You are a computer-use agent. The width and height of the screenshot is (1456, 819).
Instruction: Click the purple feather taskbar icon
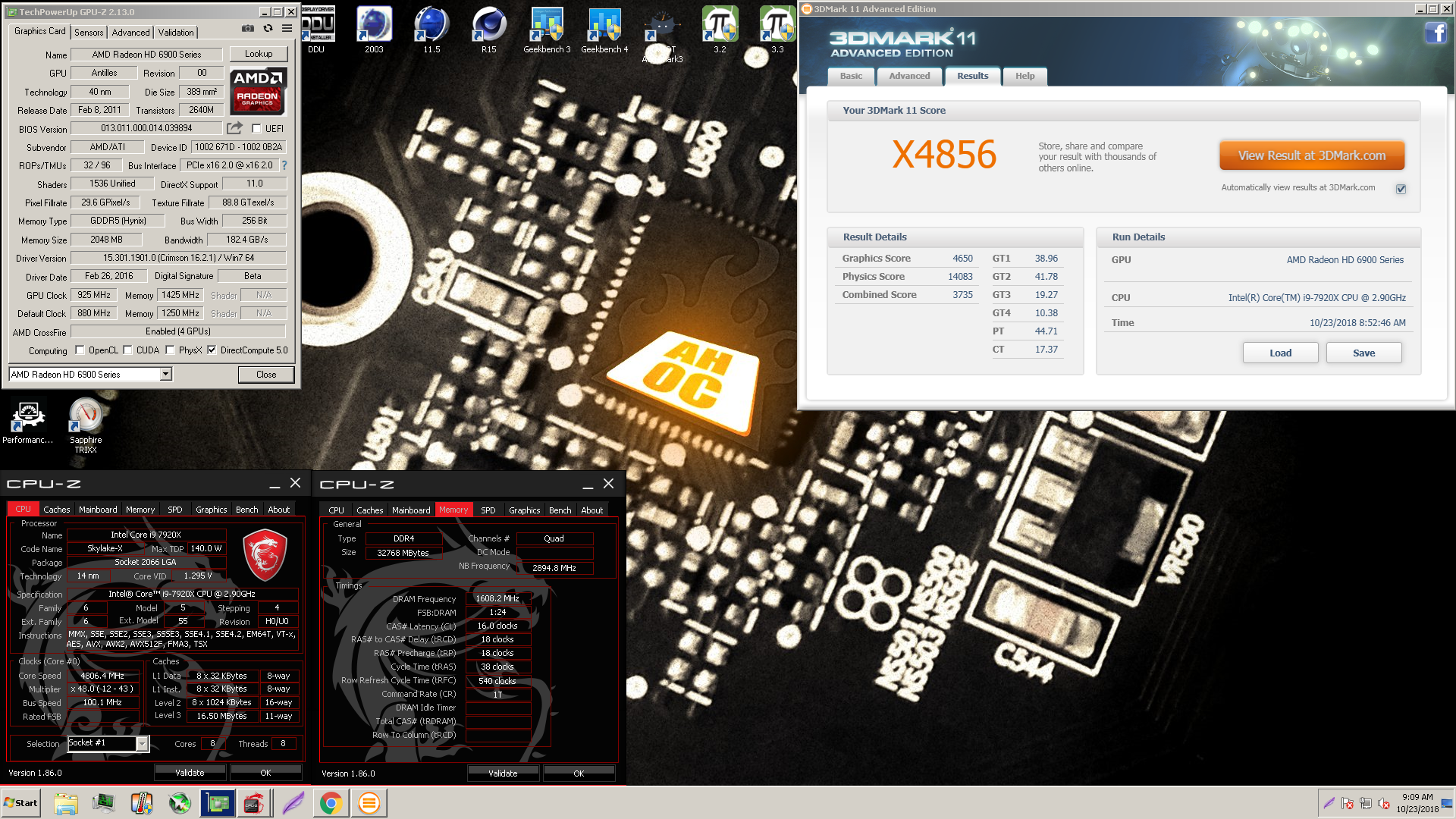tap(293, 803)
